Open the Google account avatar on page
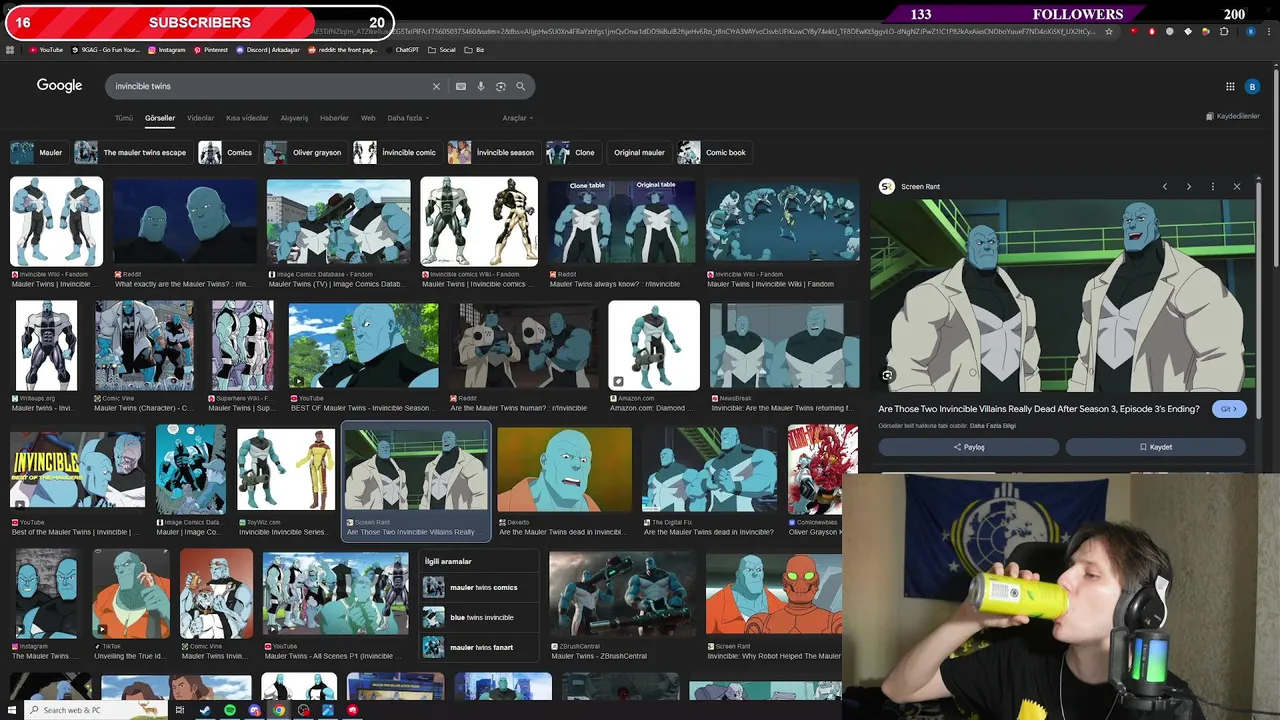 [1252, 87]
